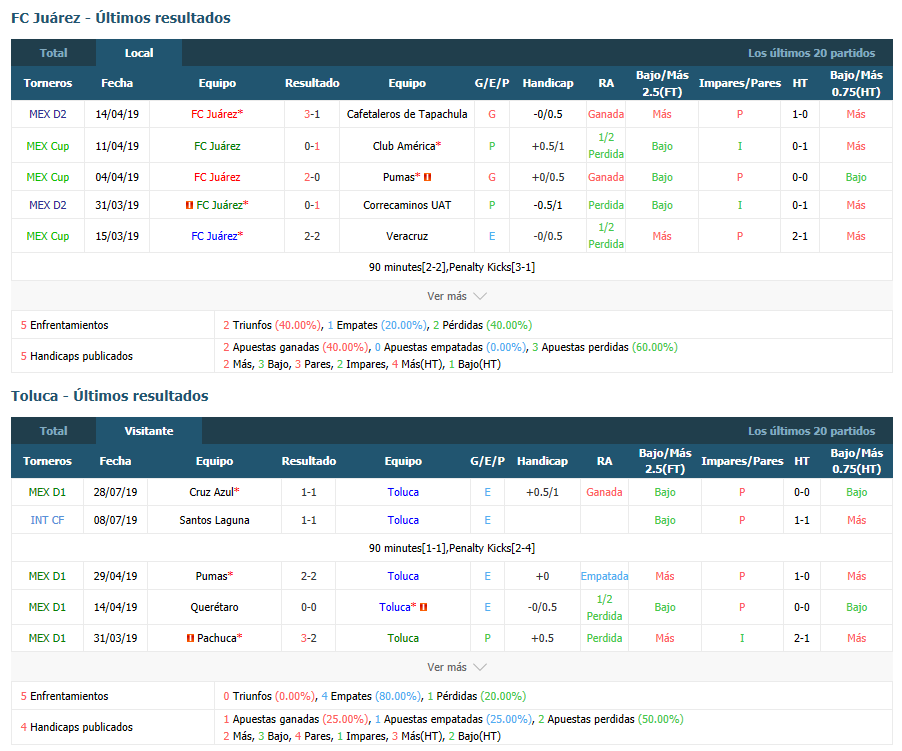Click FC Juárez team name in 15/03/19 row
The image size is (902, 751).
coord(214,236)
